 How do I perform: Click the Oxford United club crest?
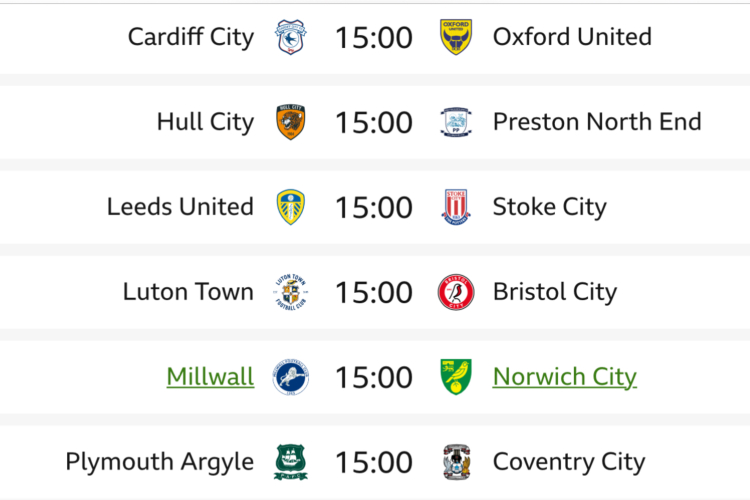click(456, 37)
